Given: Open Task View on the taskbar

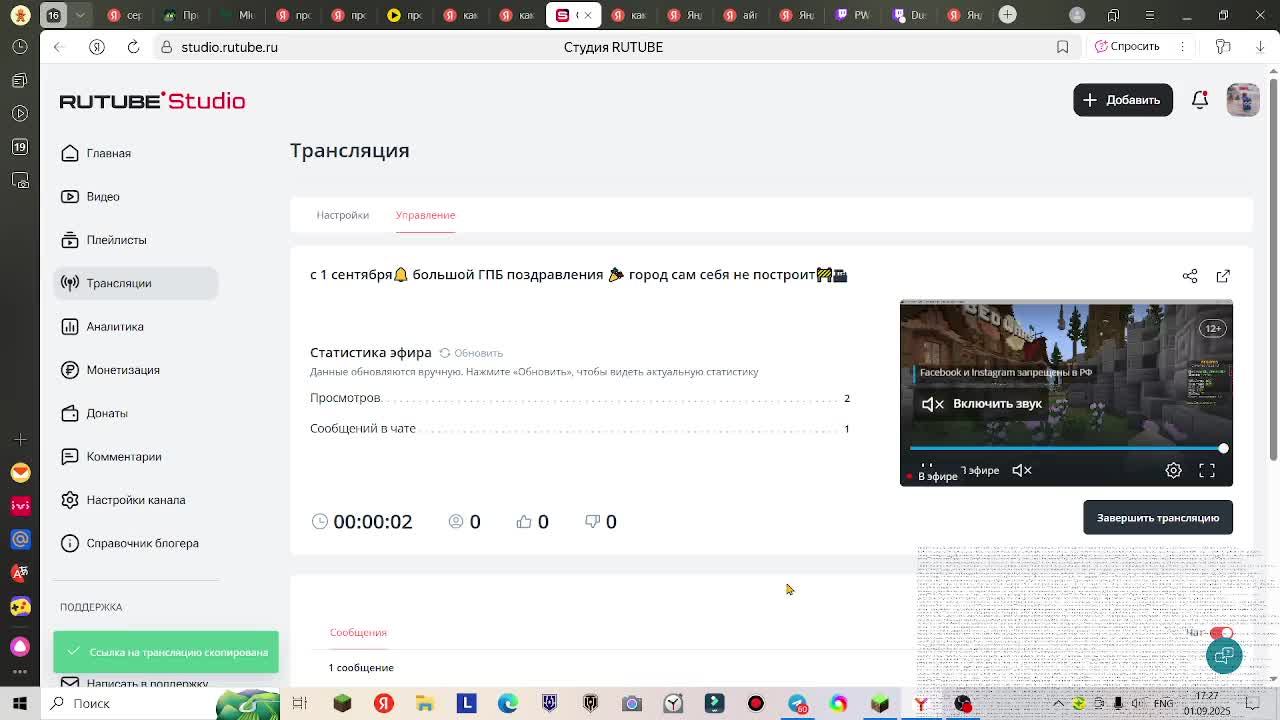Looking at the screenshot, I should pos(299,703).
